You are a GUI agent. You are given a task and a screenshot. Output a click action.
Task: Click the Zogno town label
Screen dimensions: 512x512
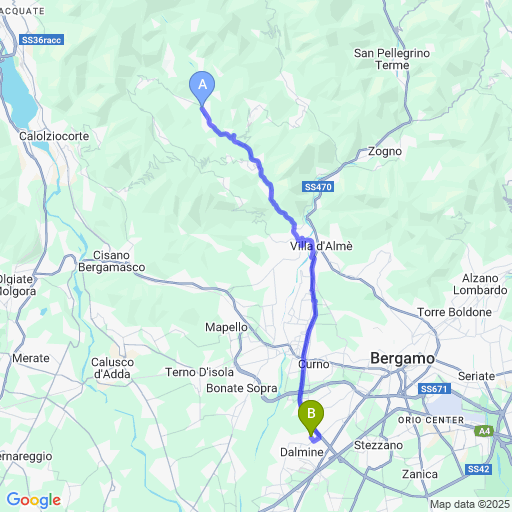click(385, 152)
